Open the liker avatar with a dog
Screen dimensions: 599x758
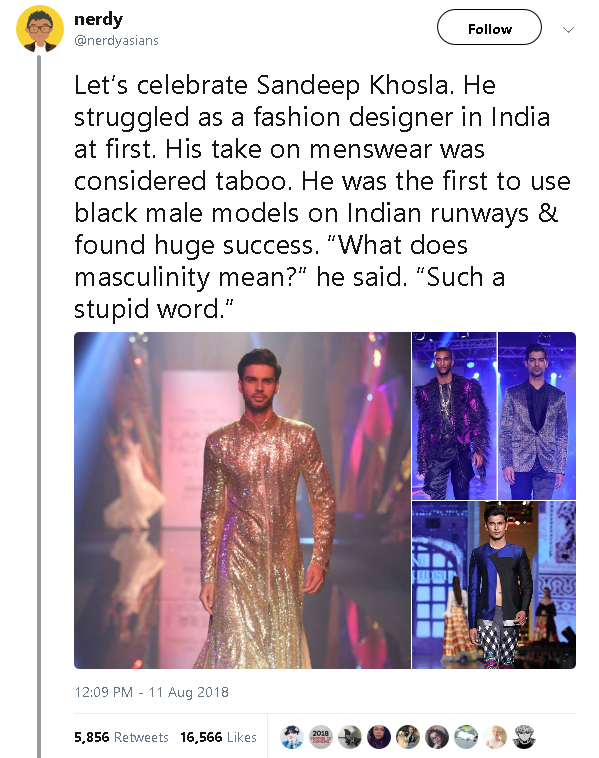click(x=408, y=737)
